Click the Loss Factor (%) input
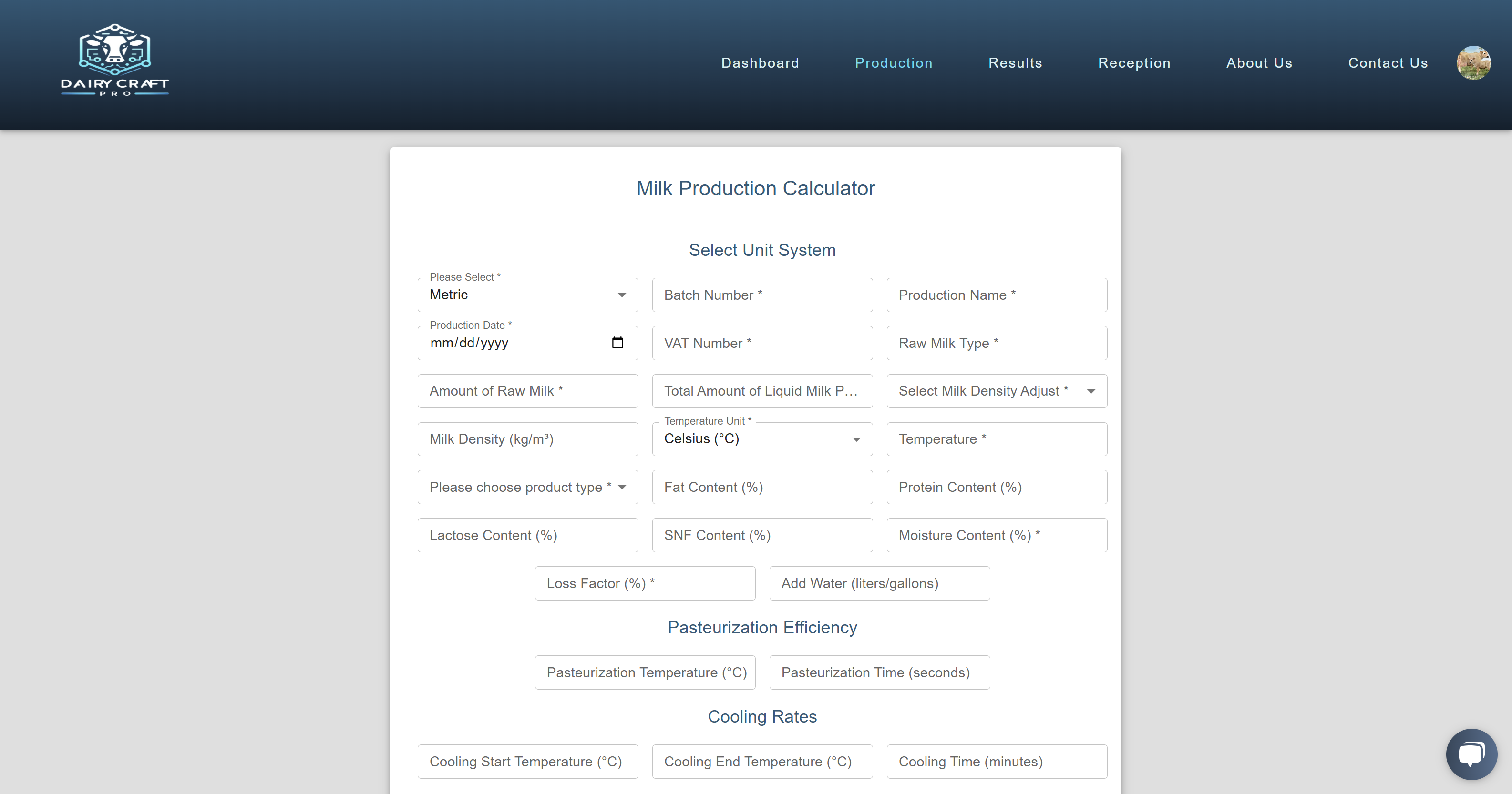The image size is (1512, 794). pos(645,583)
